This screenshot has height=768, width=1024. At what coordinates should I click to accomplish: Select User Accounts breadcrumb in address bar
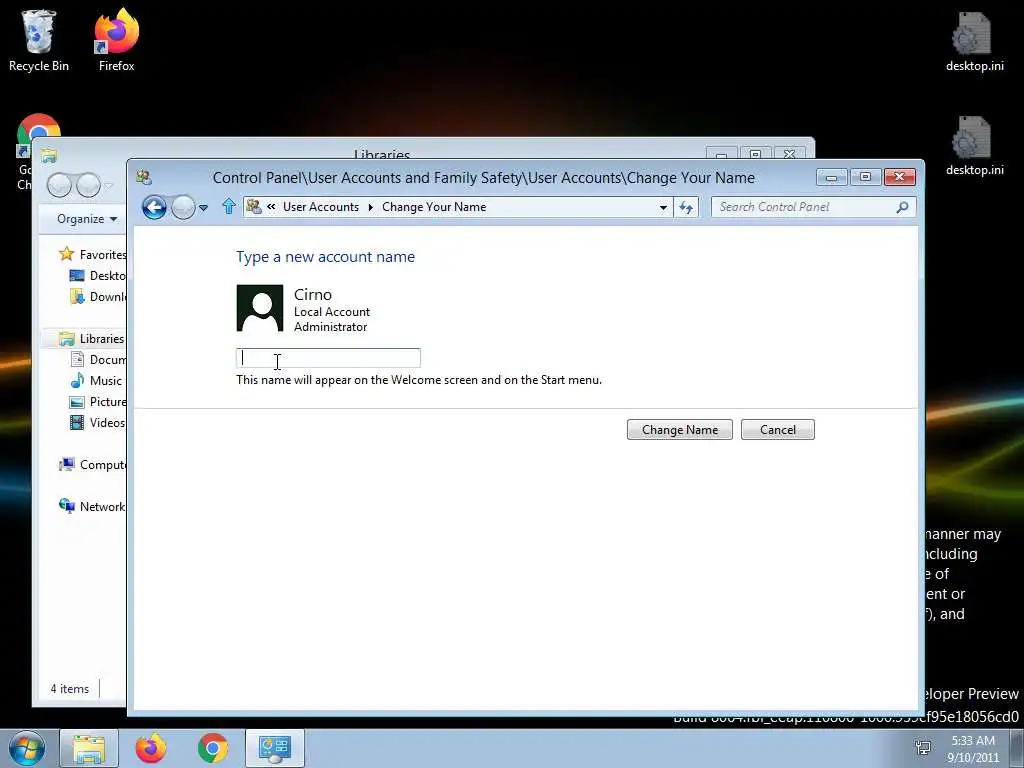(x=321, y=207)
